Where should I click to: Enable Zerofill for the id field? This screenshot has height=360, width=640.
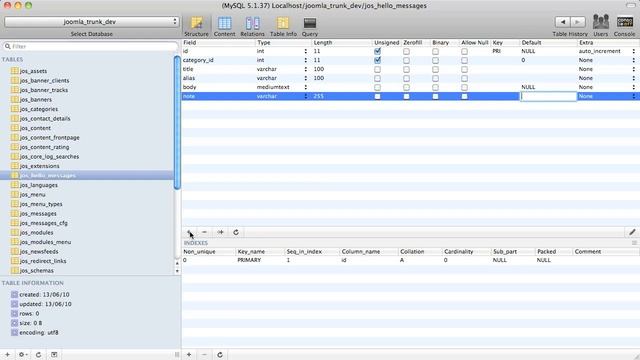click(x=406, y=51)
